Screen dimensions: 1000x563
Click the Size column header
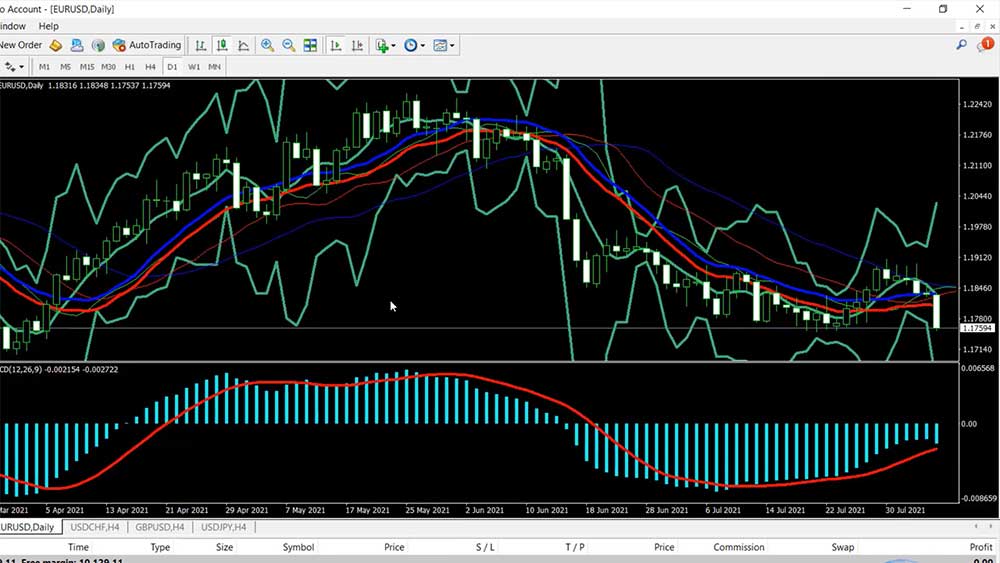click(x=224, y=547)
